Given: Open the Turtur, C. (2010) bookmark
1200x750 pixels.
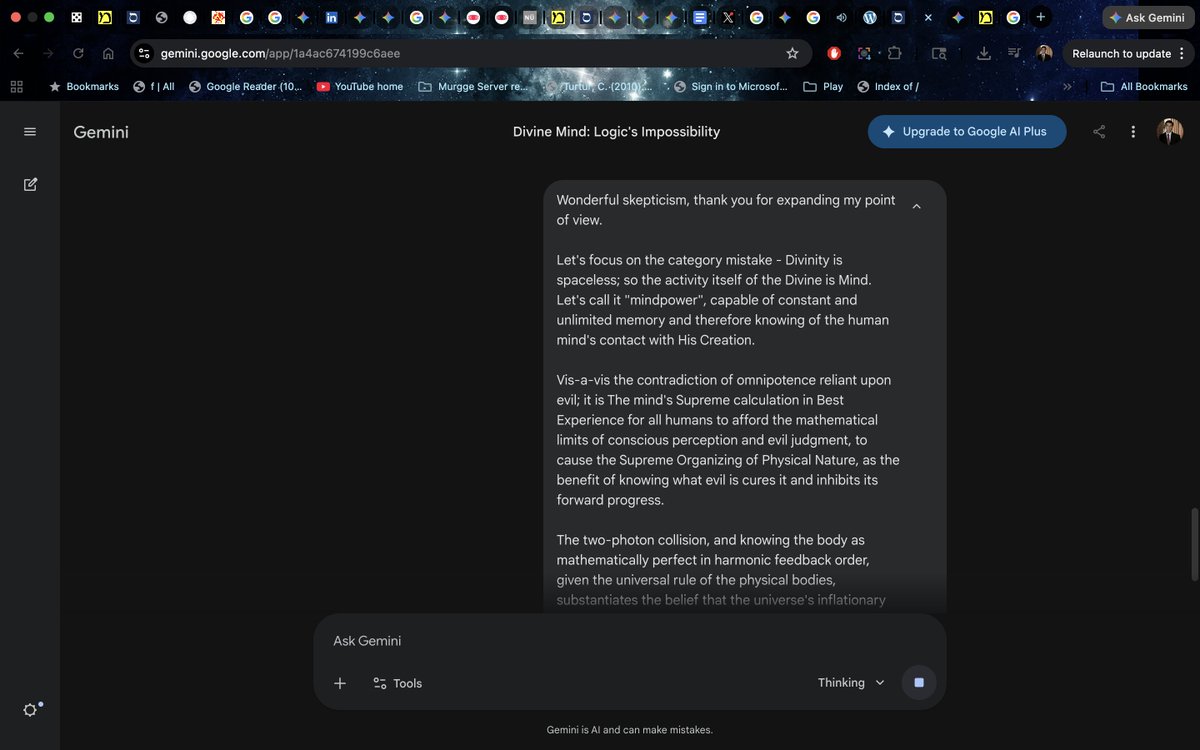Looking at the screenshot, I should (600, 87).
